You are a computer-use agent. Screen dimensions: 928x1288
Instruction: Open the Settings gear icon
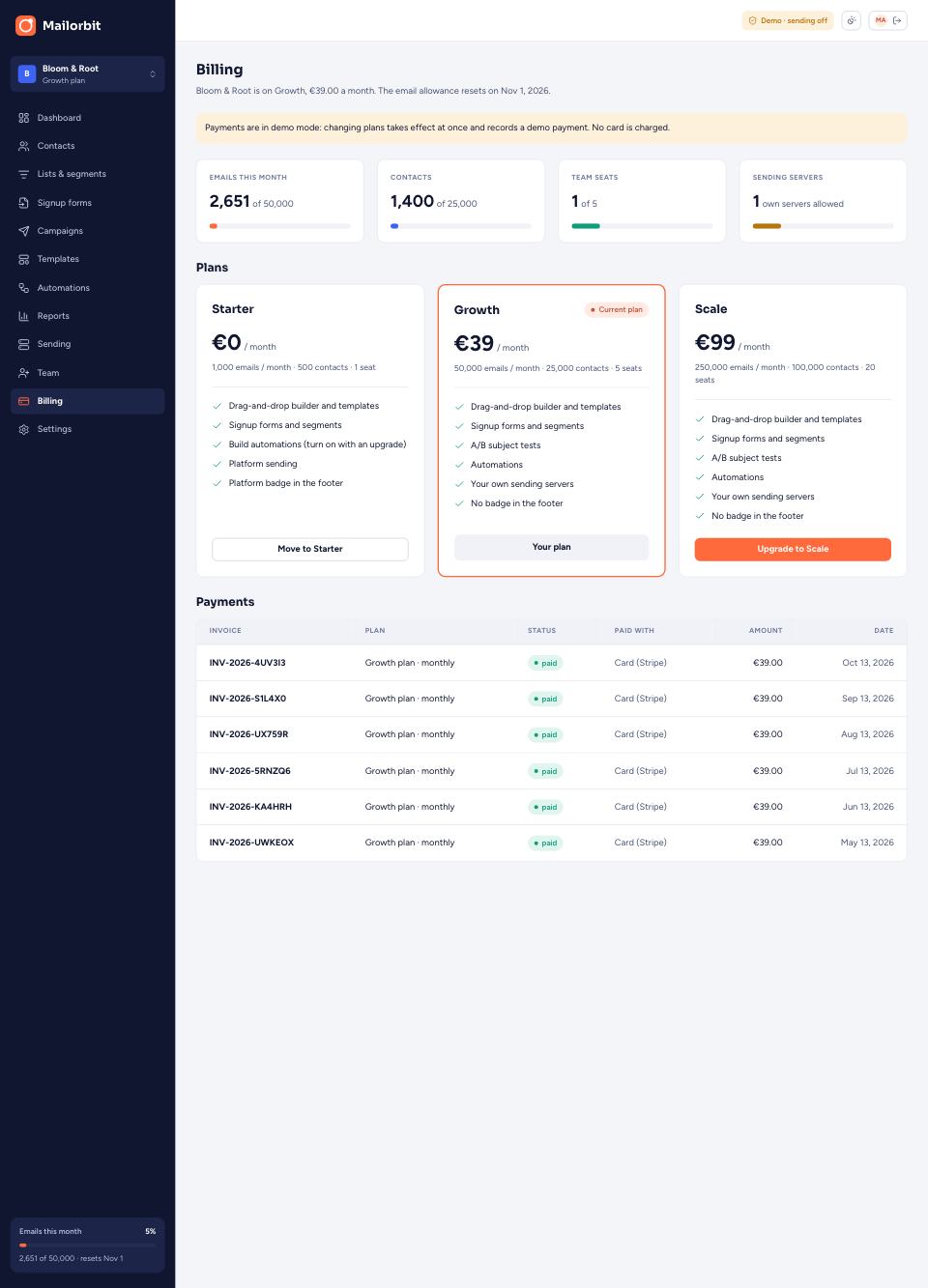click(x=24, y=429)
